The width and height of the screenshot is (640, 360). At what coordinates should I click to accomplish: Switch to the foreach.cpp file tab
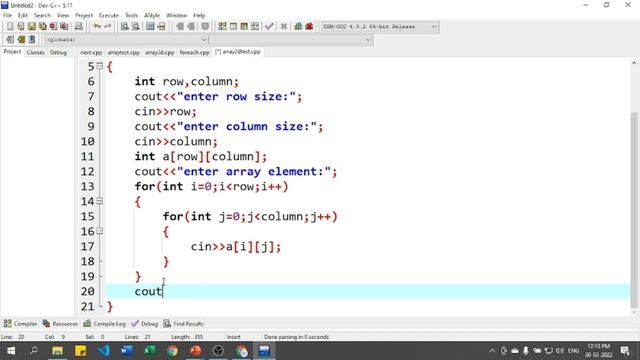194,52
